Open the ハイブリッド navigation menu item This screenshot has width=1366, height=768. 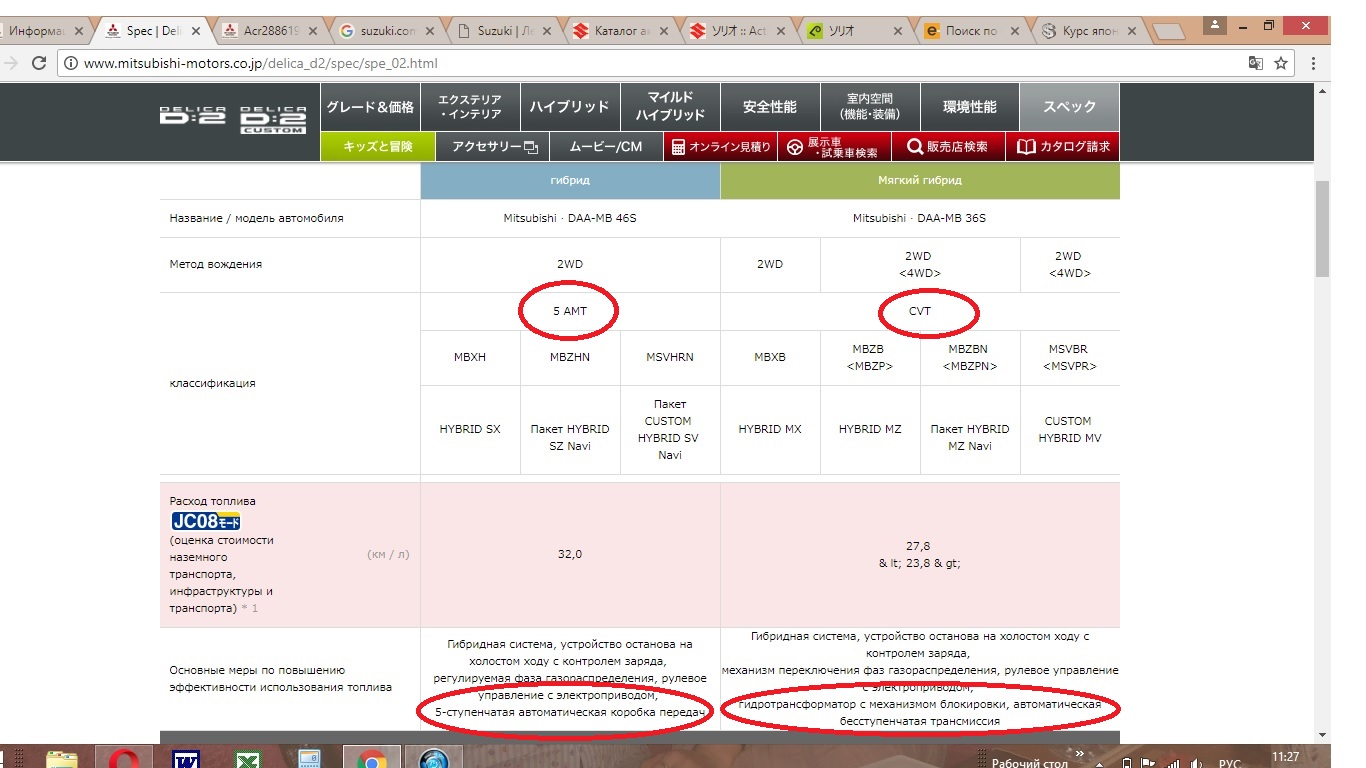click(x=569, y=107)
